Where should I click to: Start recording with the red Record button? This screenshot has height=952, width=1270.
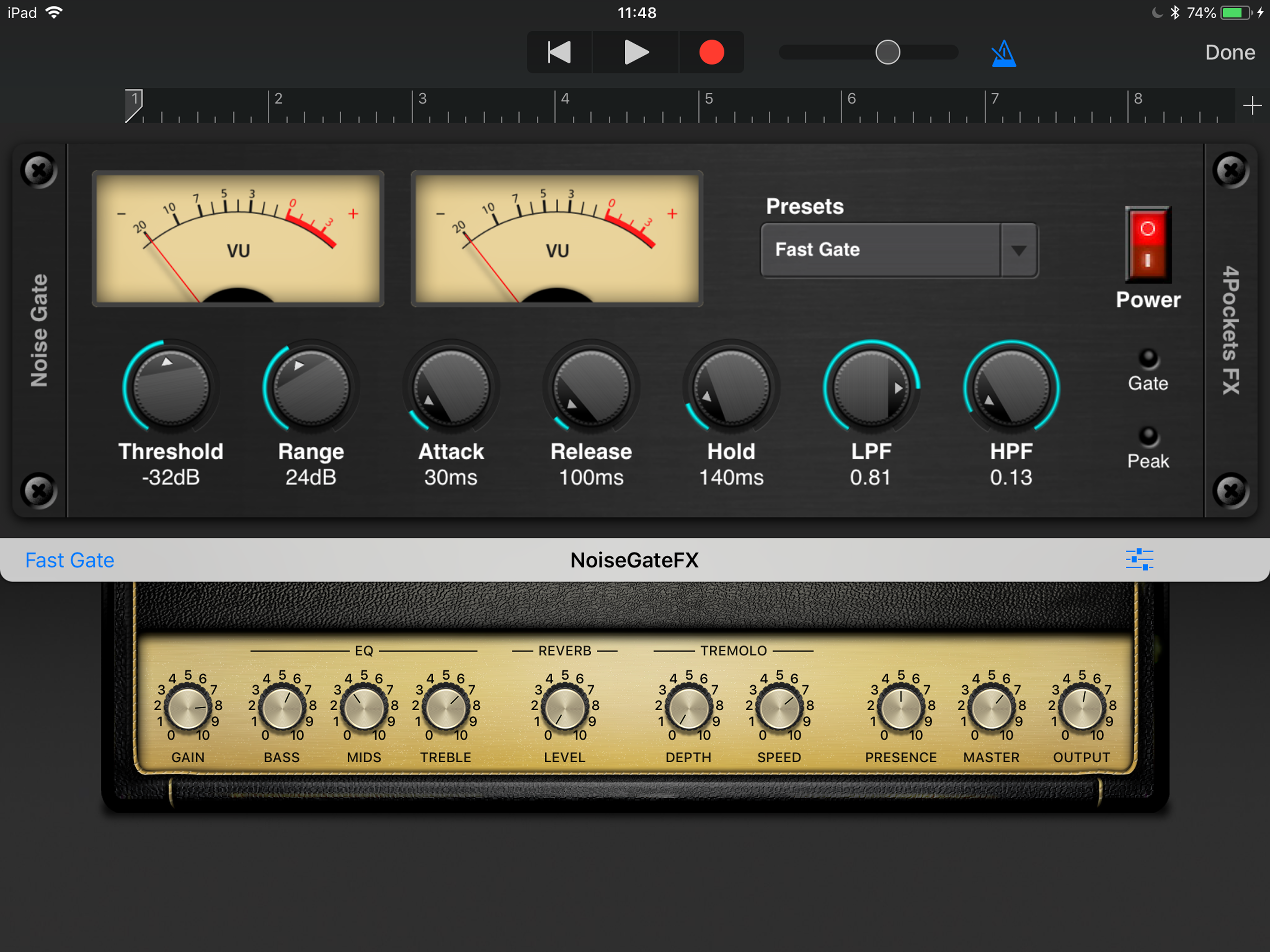tap(711, 52)
